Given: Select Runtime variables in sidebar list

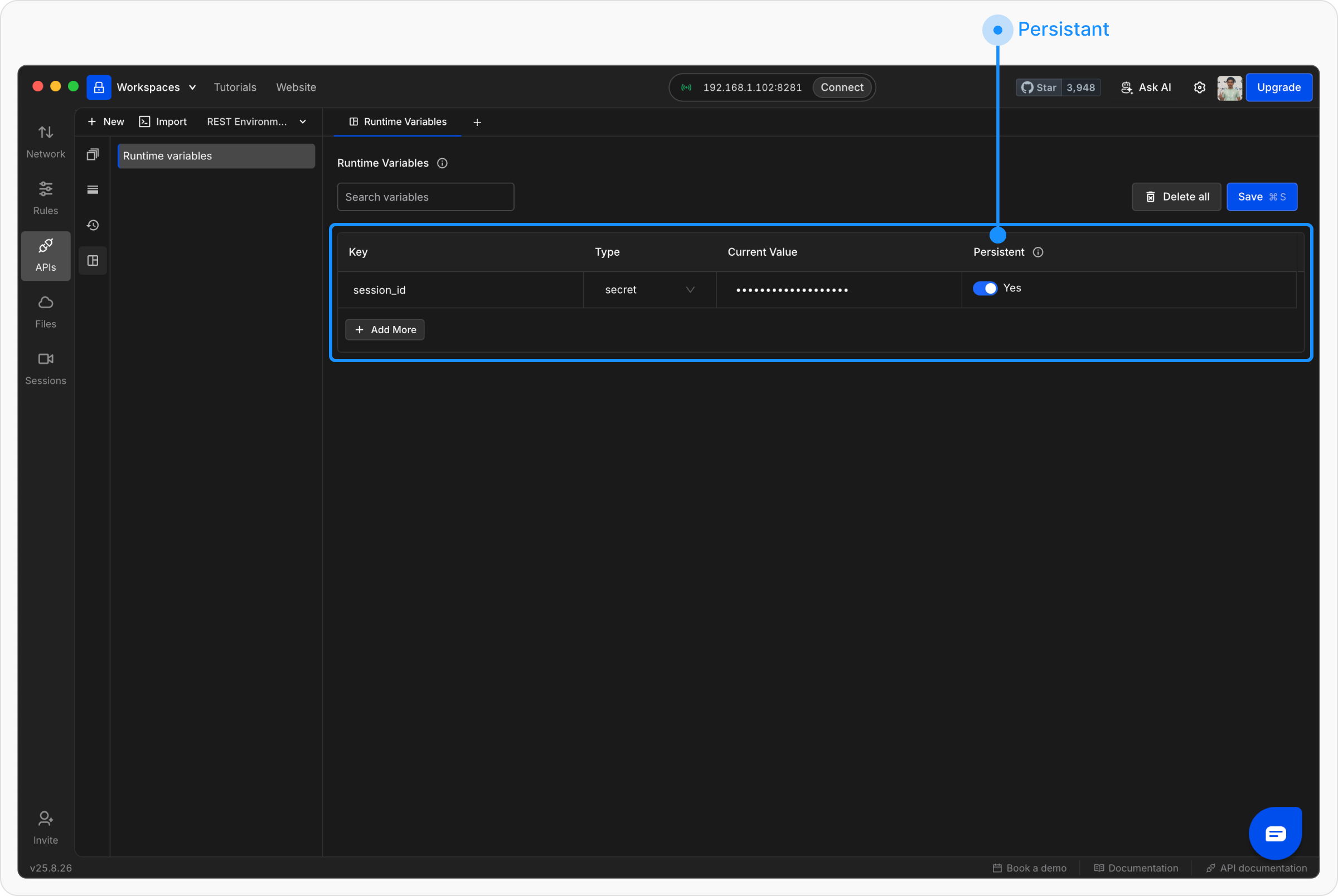Looking at the screenshot, I should click(x=216, y=156).
